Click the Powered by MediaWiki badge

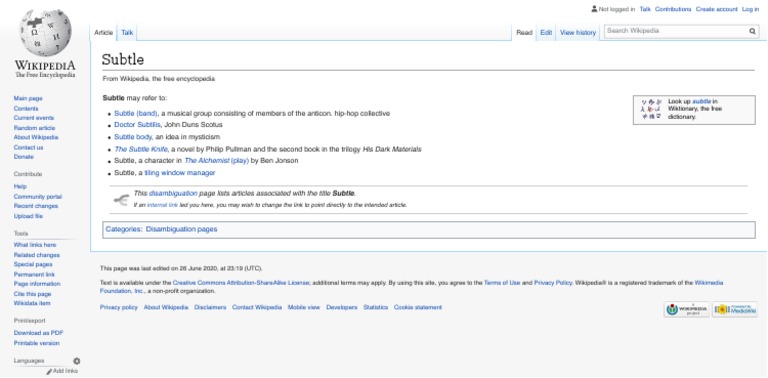coord(735,309)
